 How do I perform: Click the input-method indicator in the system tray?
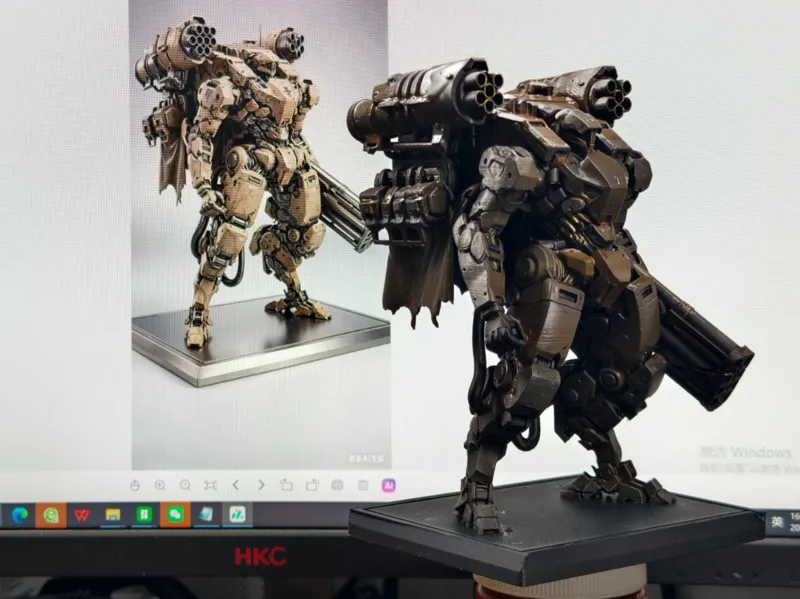tap(777, 522)
